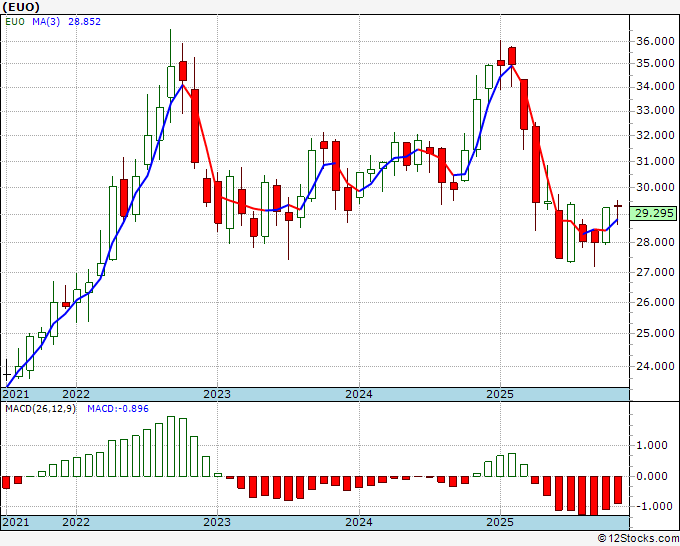680x546 pixels.
Task: Click the 24.000 price axis label
Action: (x=655, y=366)
